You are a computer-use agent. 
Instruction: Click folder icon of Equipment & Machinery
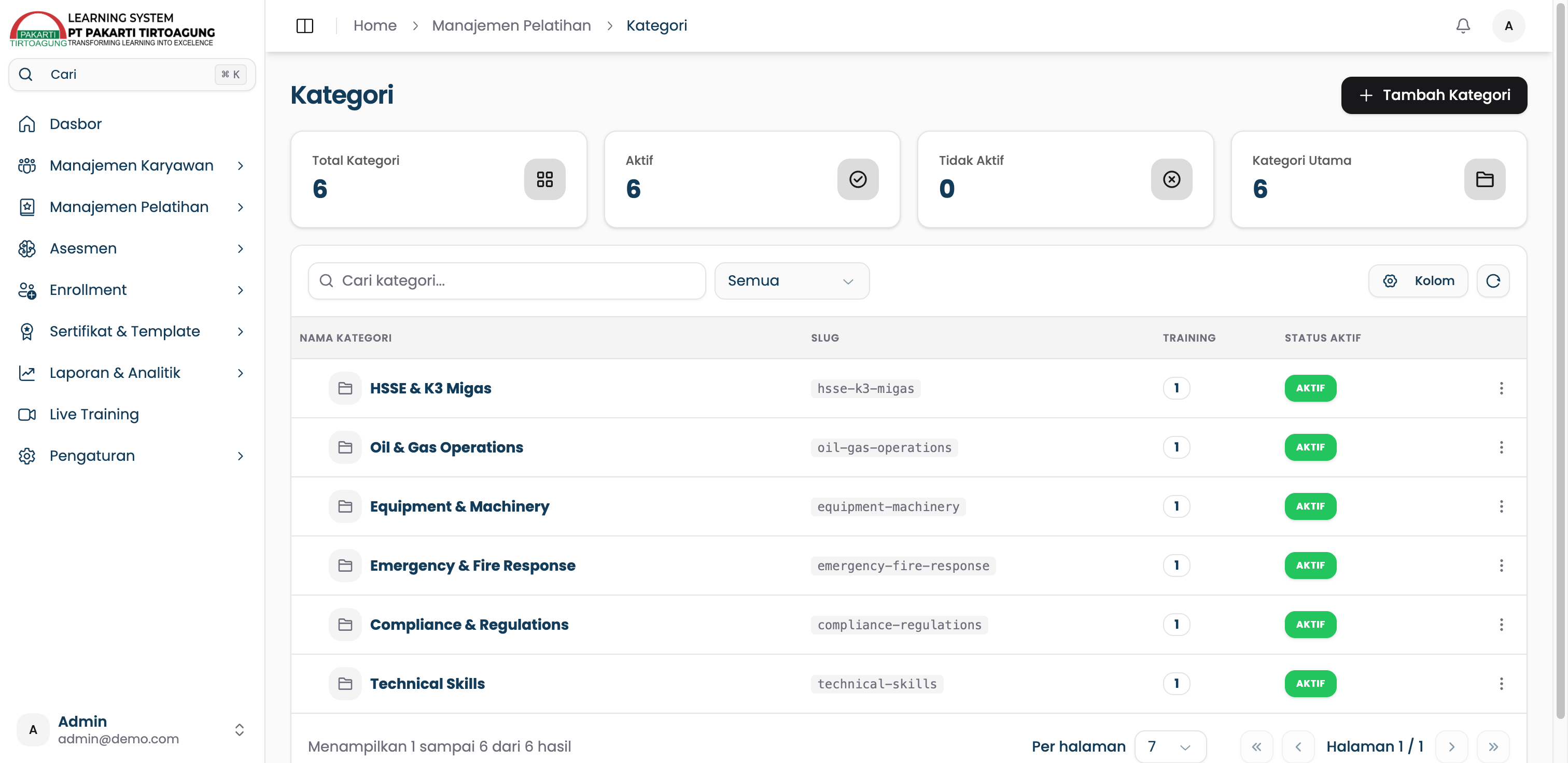pyautogui.click(x=345, y=505)
